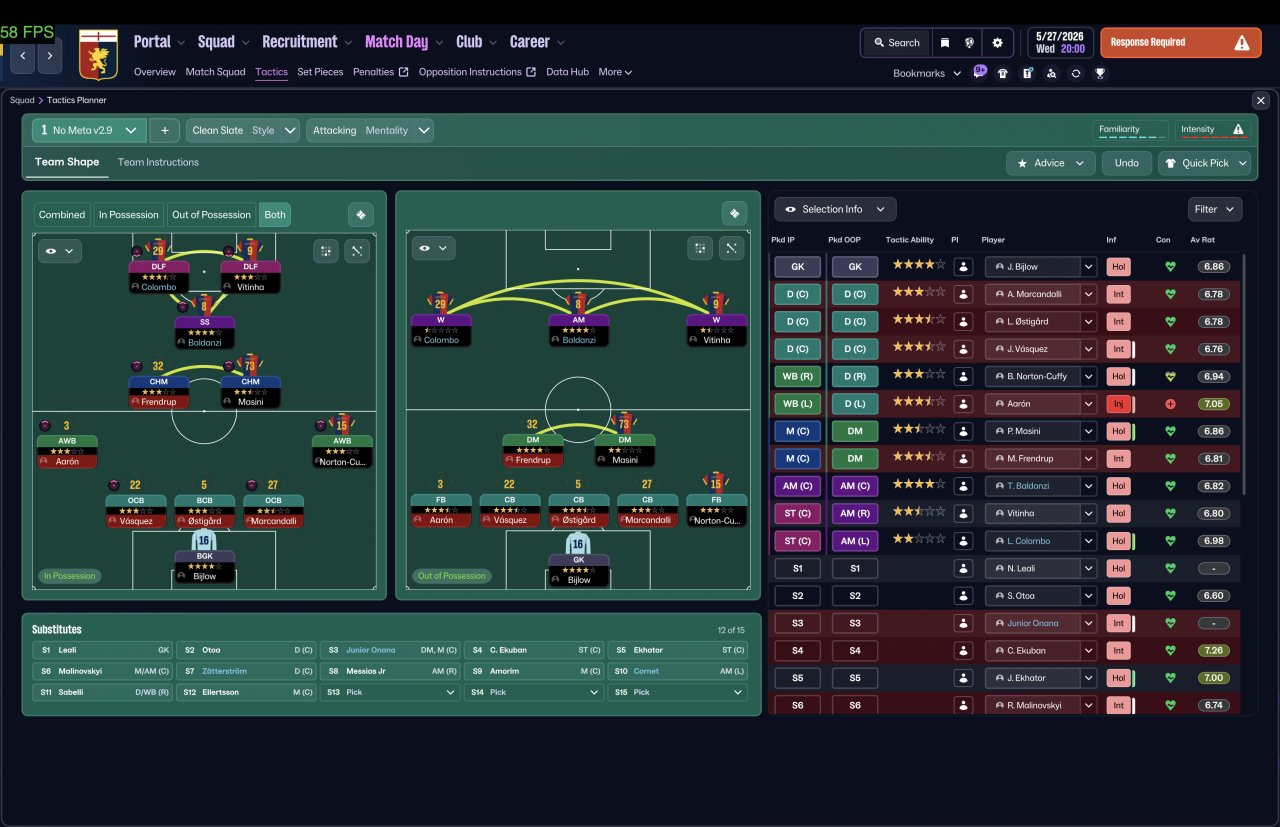Switch to the Team Instructions tab
1280x827 pixels.
pos(158,162)
